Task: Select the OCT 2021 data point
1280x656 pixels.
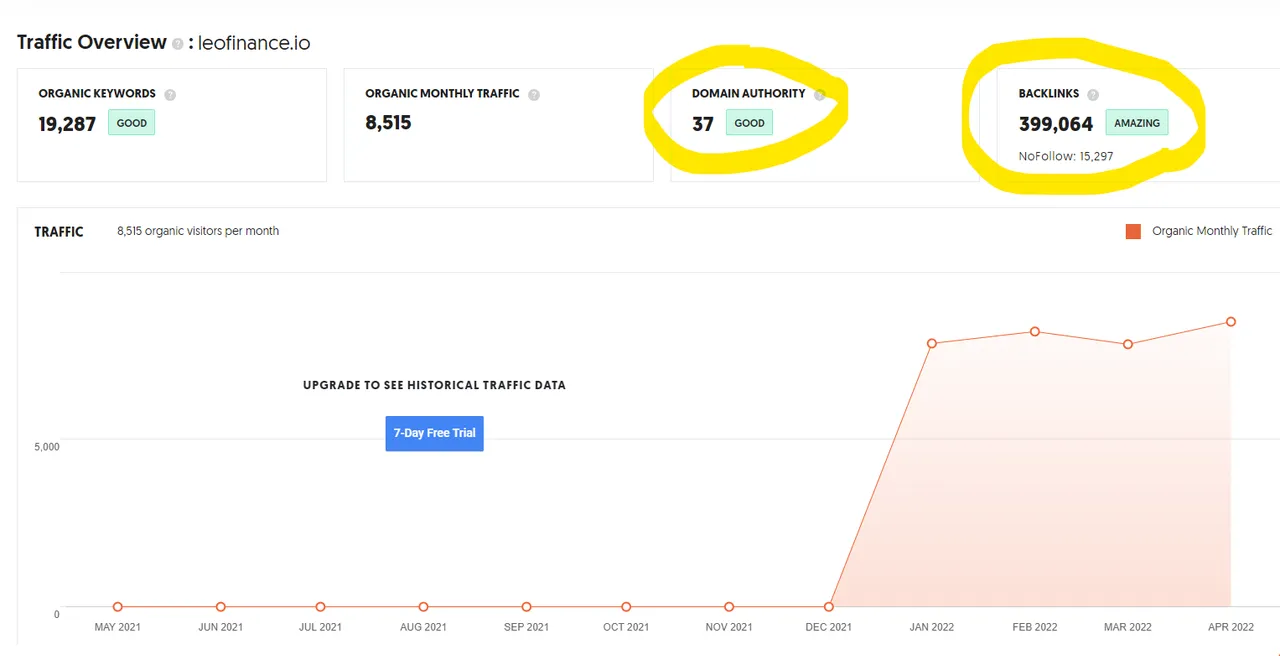Action: (626, 607)
